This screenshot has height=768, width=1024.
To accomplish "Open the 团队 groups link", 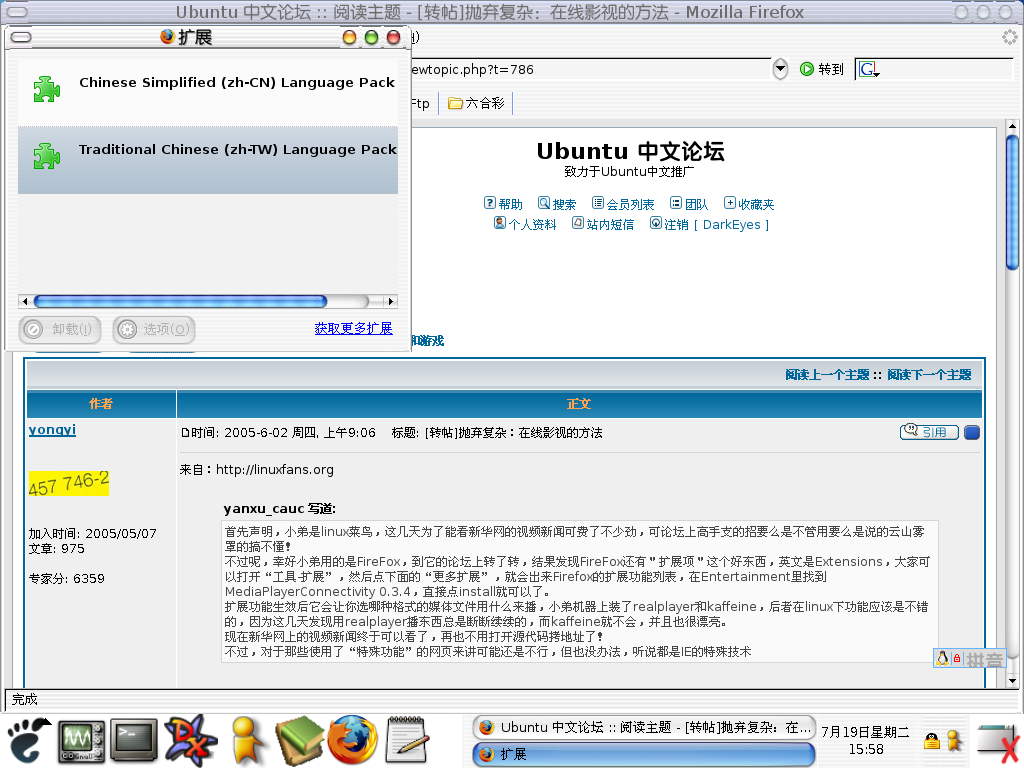I will (689, 204).
